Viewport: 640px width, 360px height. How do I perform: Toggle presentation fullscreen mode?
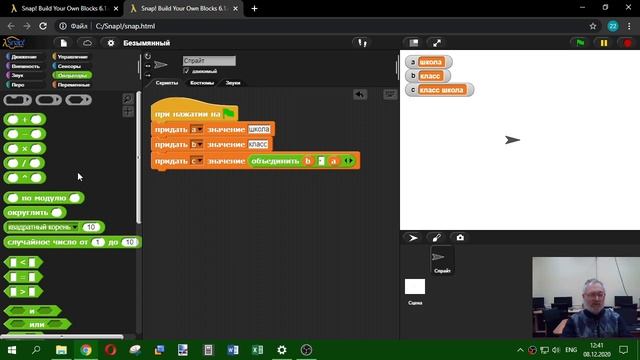pos(437,43)
